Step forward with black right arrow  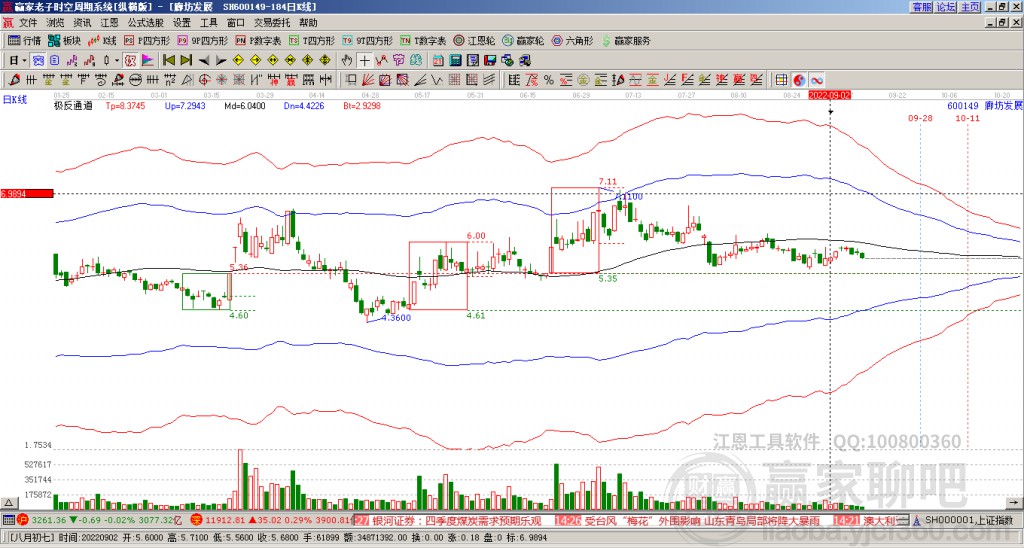coord(221,61)
